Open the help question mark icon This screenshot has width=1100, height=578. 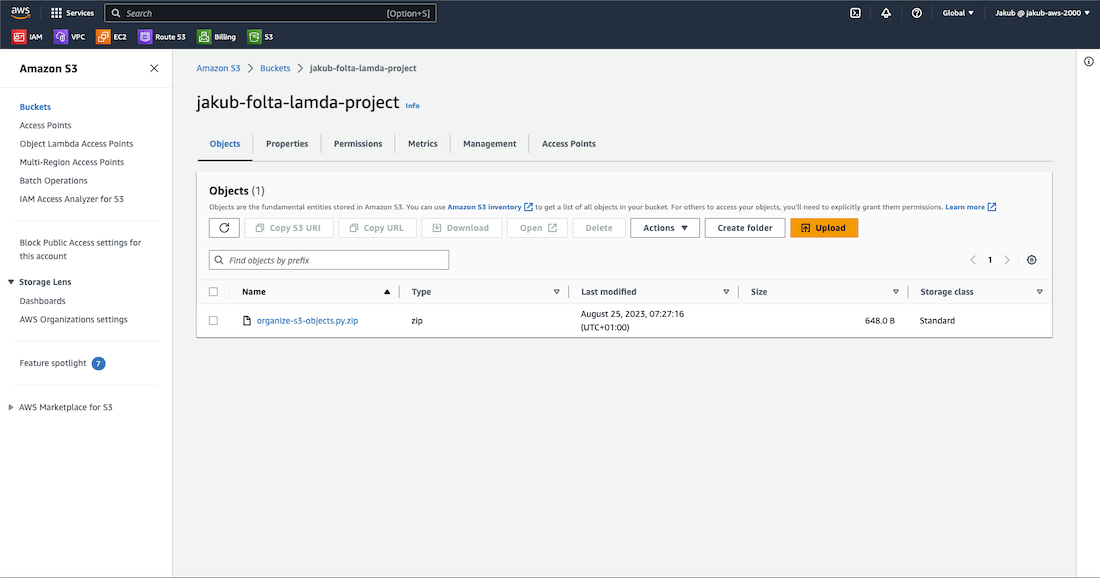tap(916, 13)
